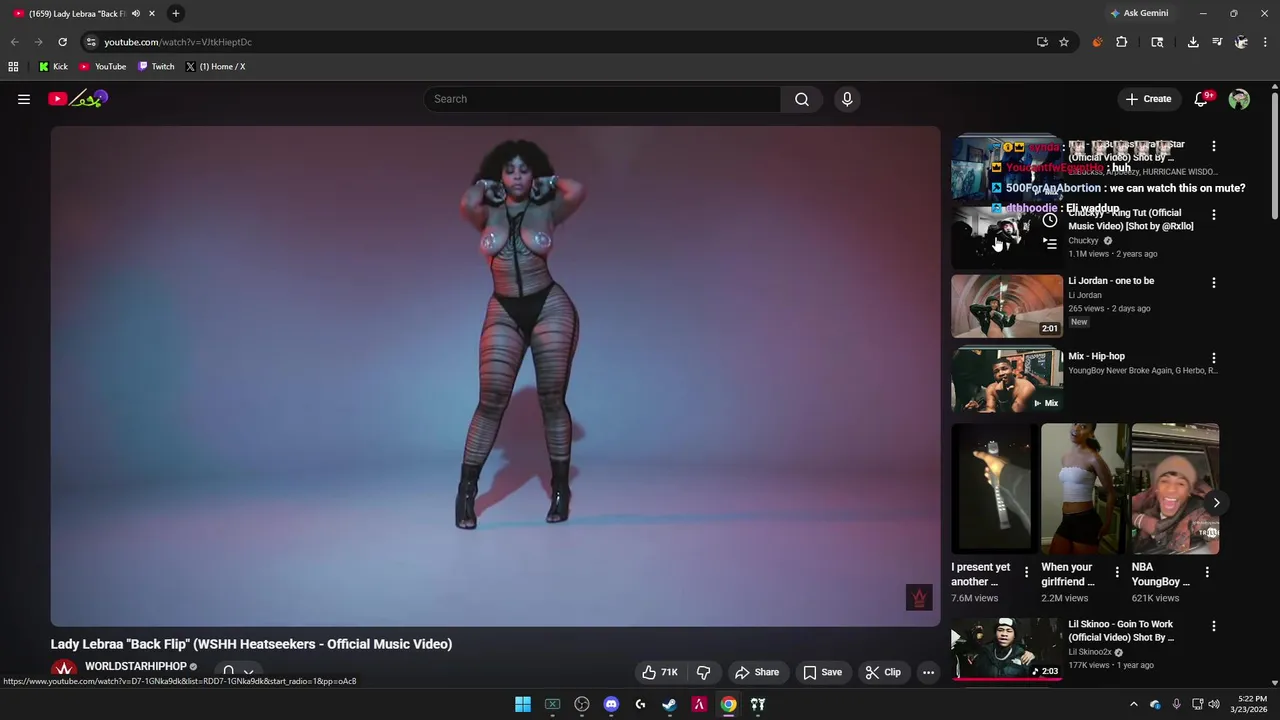Viewport: 1280px width, 720px height.
Task: Add Chuckyy King Tut to queue
Action: 1049,243
